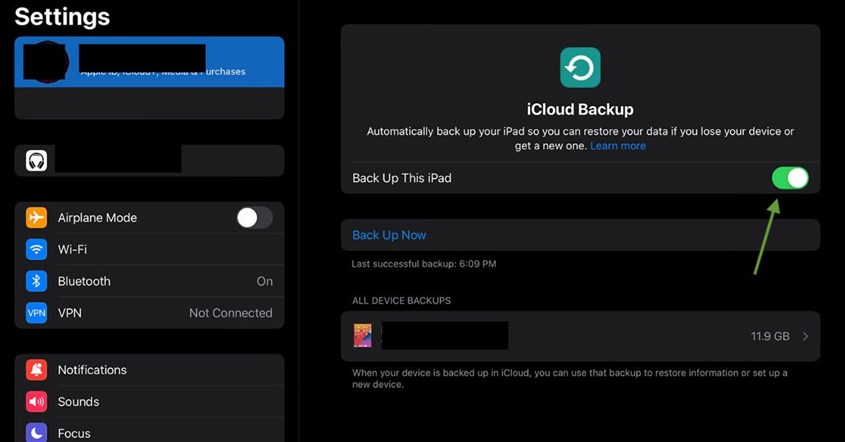This screenshot has height=442, width=845.
Task: Click the Bluetooth icon in sidebar
Action: click(37, 281)
